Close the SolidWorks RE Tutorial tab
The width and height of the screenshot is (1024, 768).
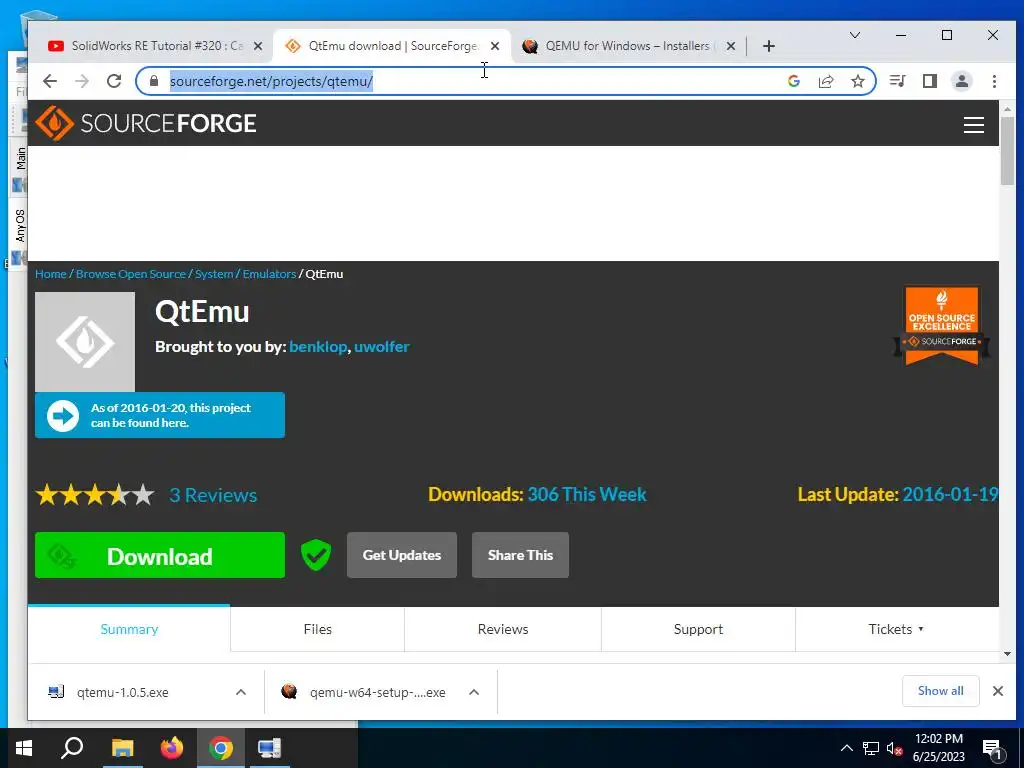click(x=258, y=46)
